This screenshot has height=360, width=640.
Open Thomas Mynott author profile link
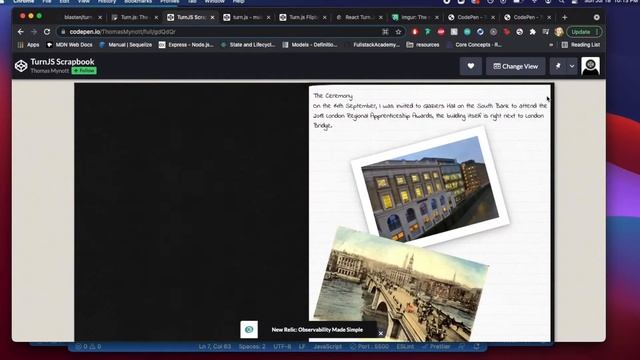pos(50,71)
